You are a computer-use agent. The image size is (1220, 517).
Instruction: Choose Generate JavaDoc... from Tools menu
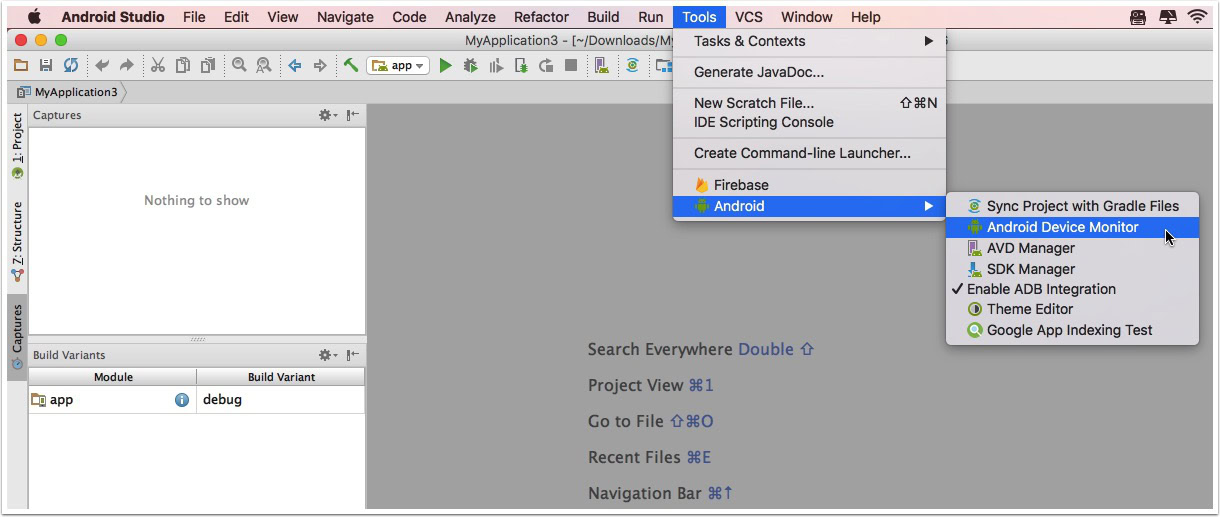[x=809, y=73]
